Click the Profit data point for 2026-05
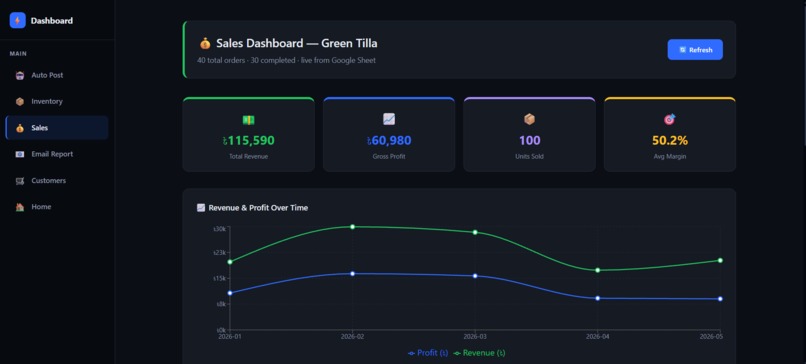 pos(720,299)
